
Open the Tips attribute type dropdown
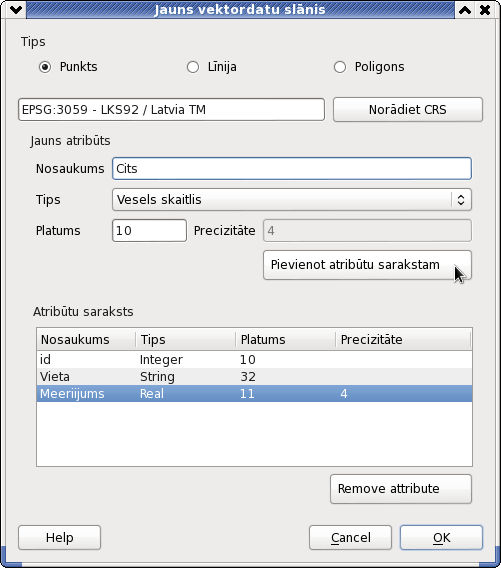point(292,200)
